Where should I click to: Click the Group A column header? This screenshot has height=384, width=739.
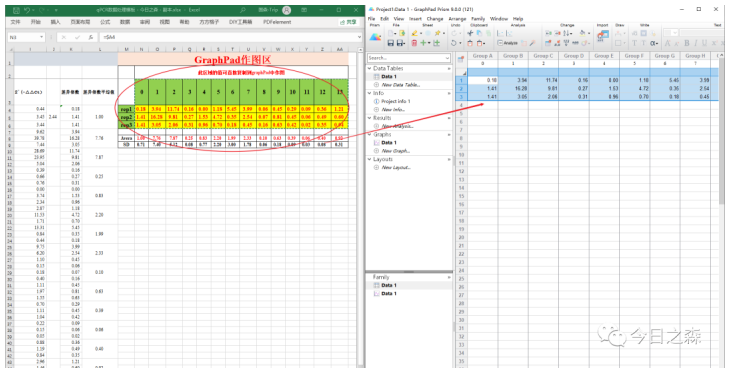tap(482, 56)
